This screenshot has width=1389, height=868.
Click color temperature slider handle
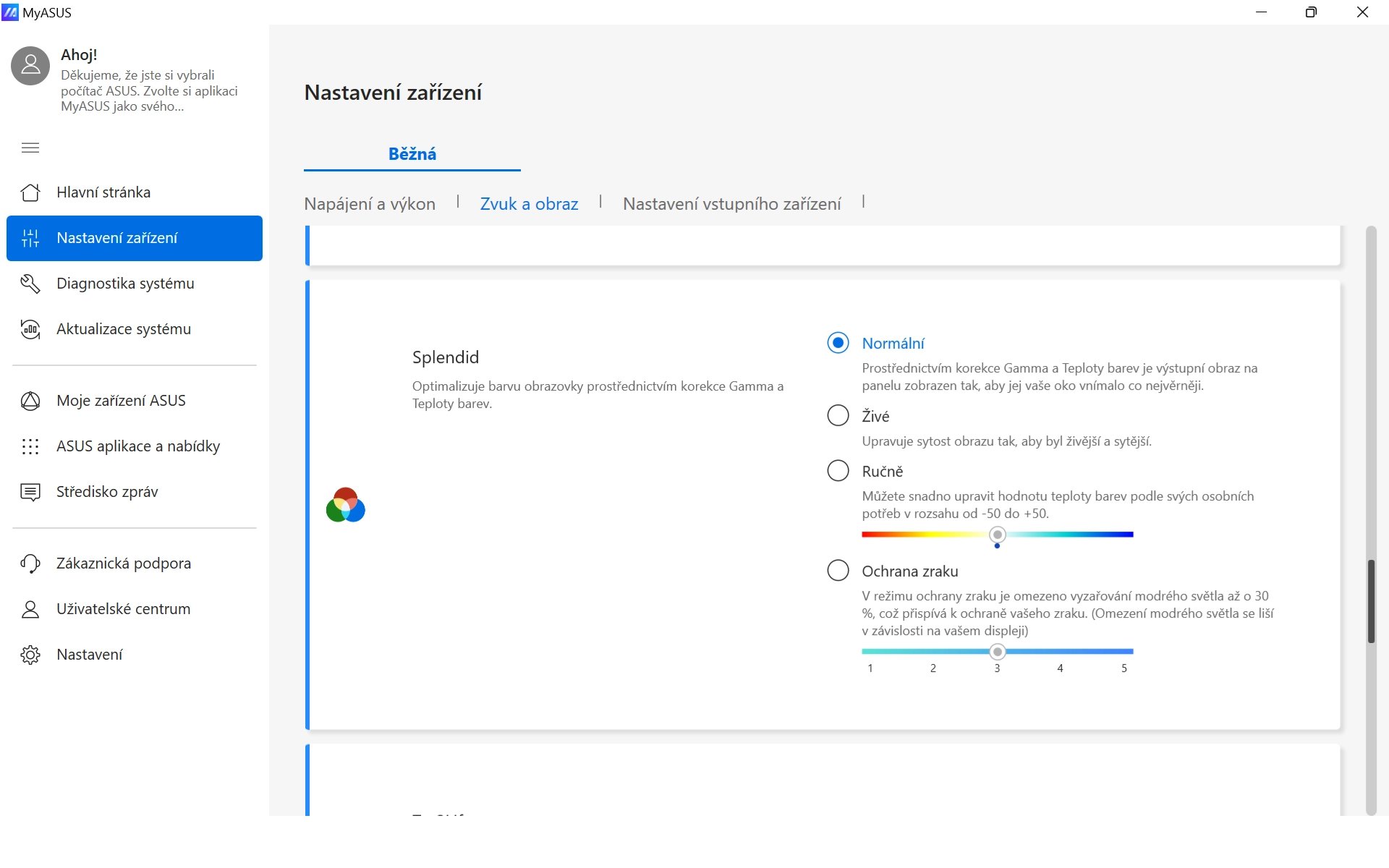tap(998, 535)
